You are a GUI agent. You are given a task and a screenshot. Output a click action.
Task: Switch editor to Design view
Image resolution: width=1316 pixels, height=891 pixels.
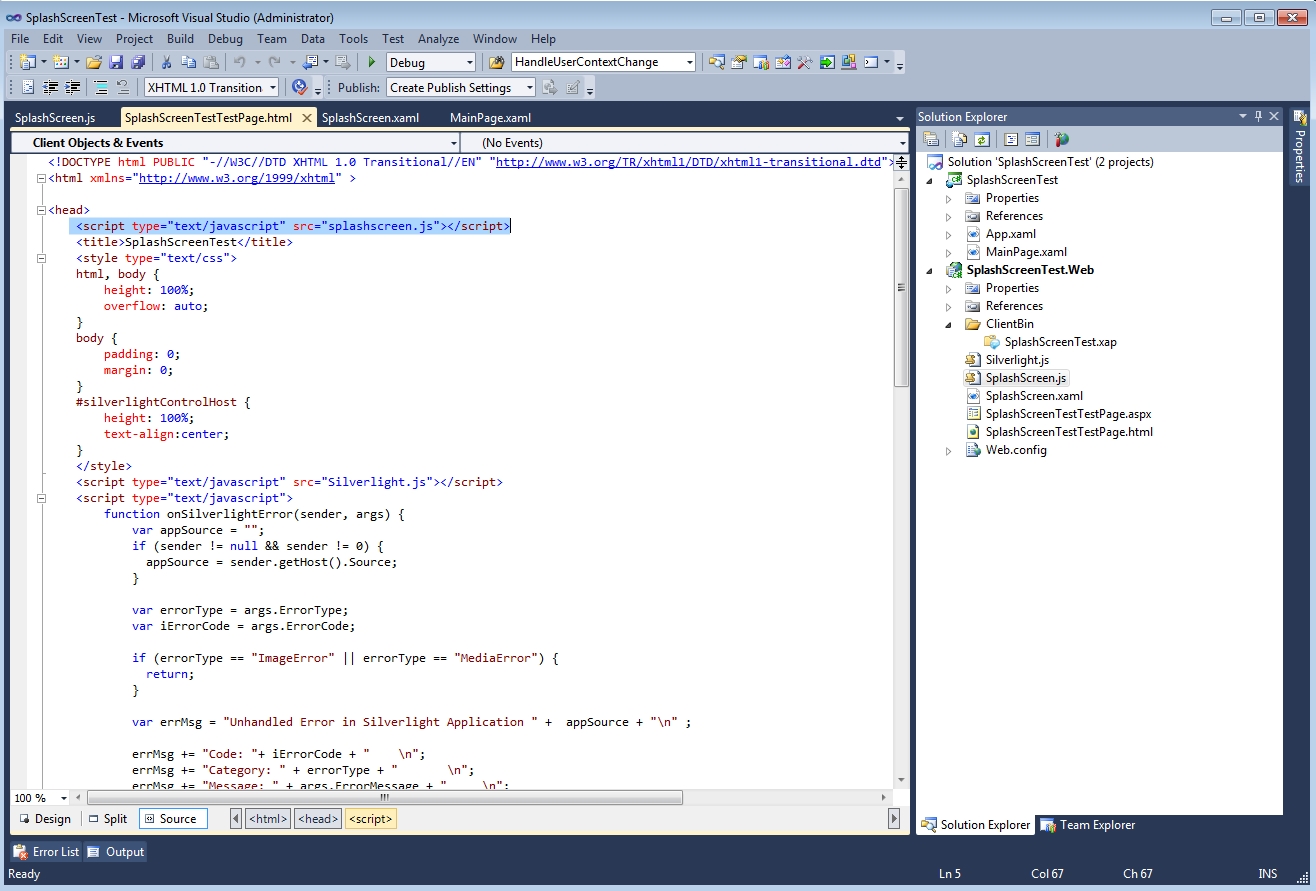point(44,819)
